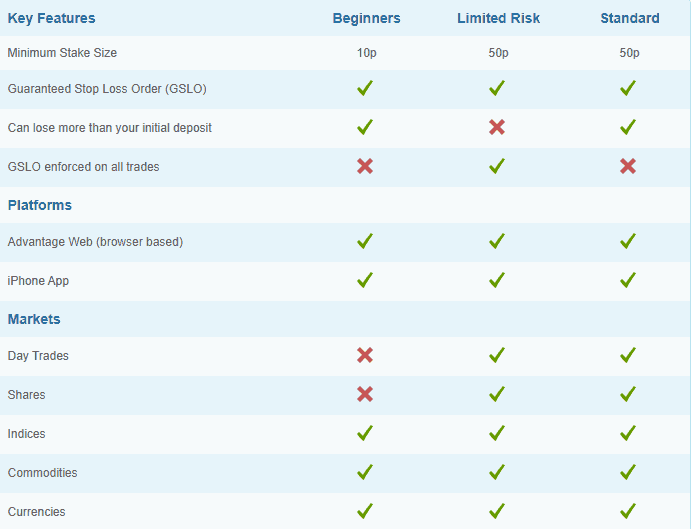Image resolution: width=691 pixels, height=529 pixels.
Task: Click Limited Risk checkmark for Advantage Web
Action: tap(497, 242)
